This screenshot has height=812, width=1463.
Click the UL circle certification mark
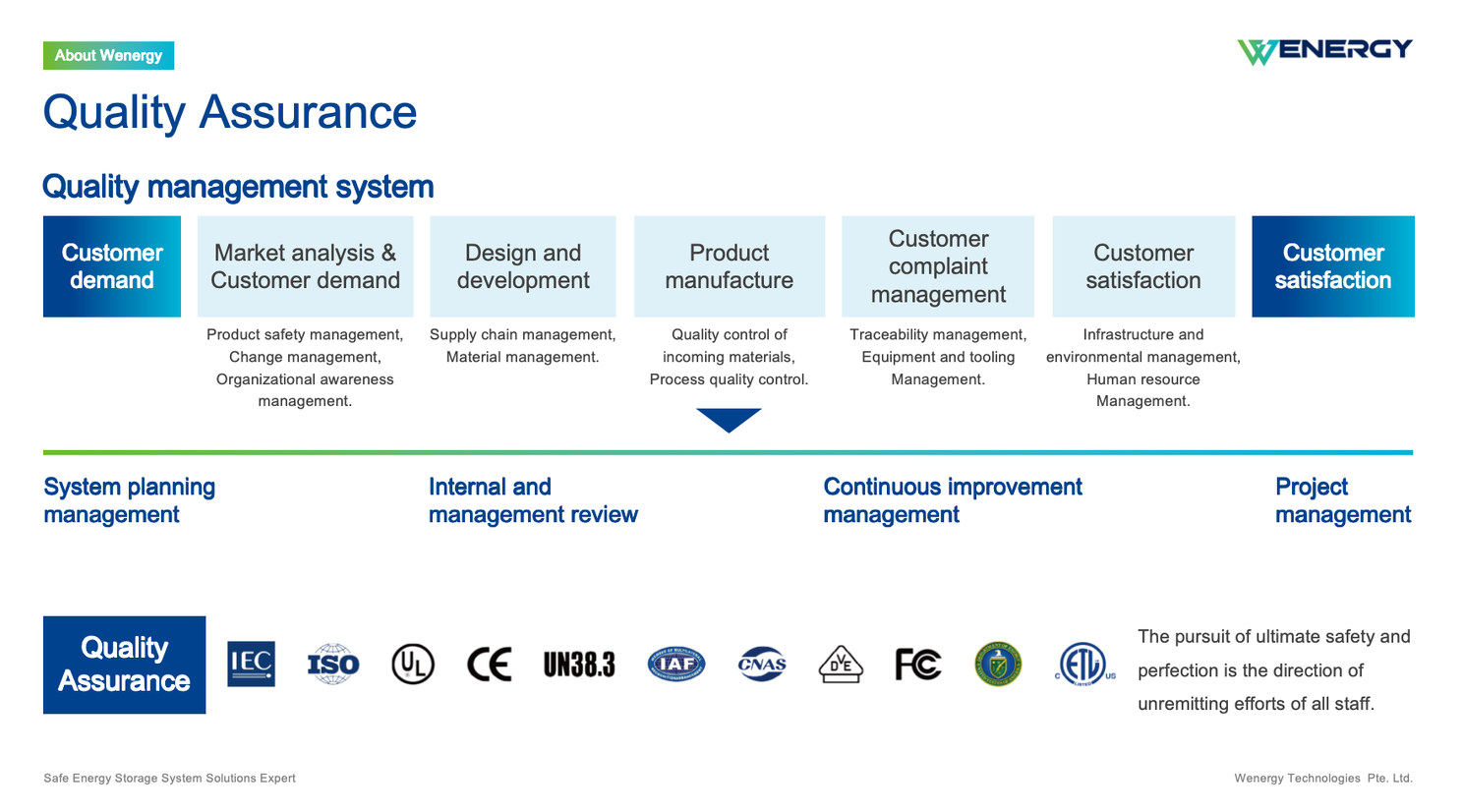412,665
